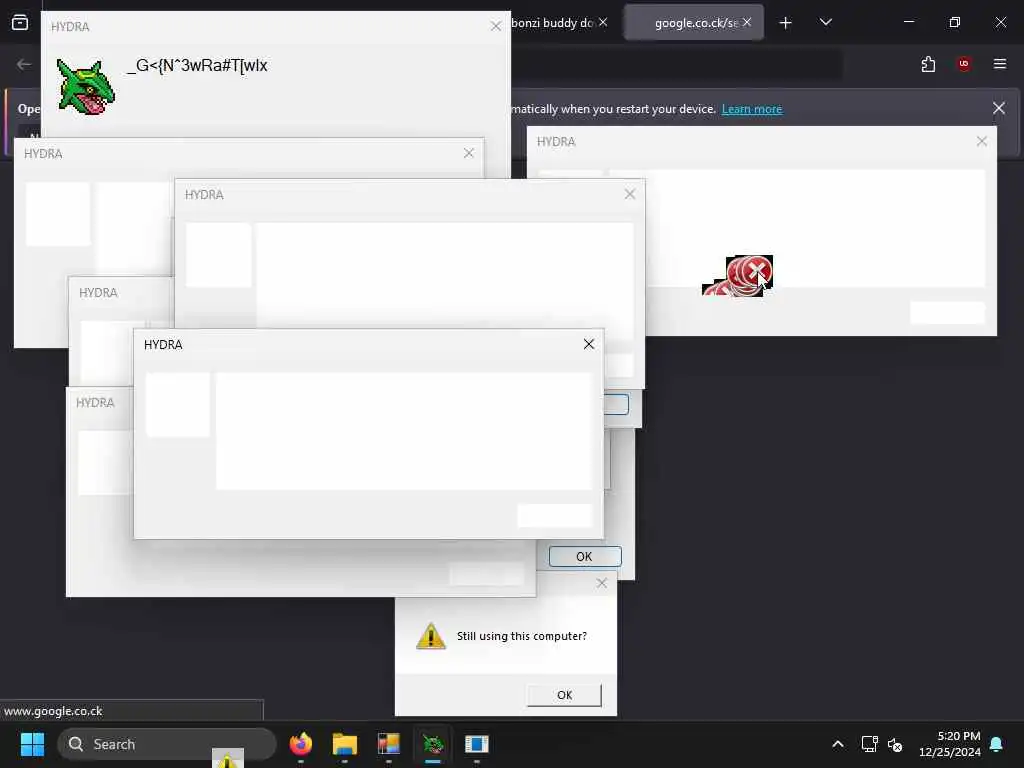Viewport: 1024px width, 768px height.
Task: Click the '_G<{N^3wRa#T[wIx' message text
Action: [197, 65]
